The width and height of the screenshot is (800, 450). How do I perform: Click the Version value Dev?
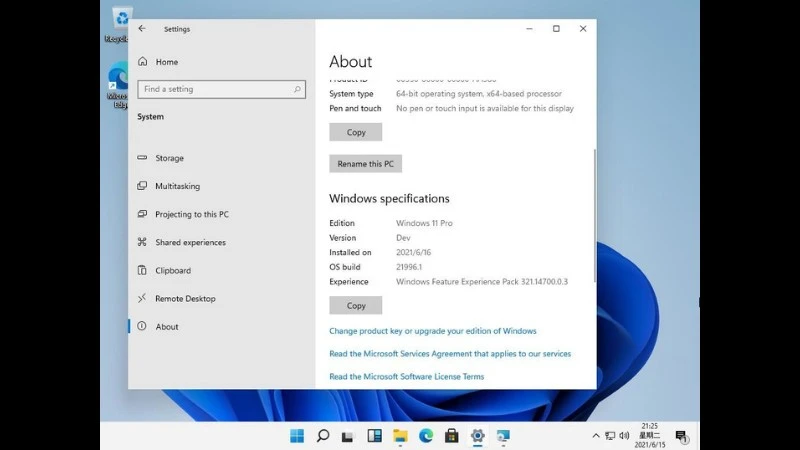(403, 238)
